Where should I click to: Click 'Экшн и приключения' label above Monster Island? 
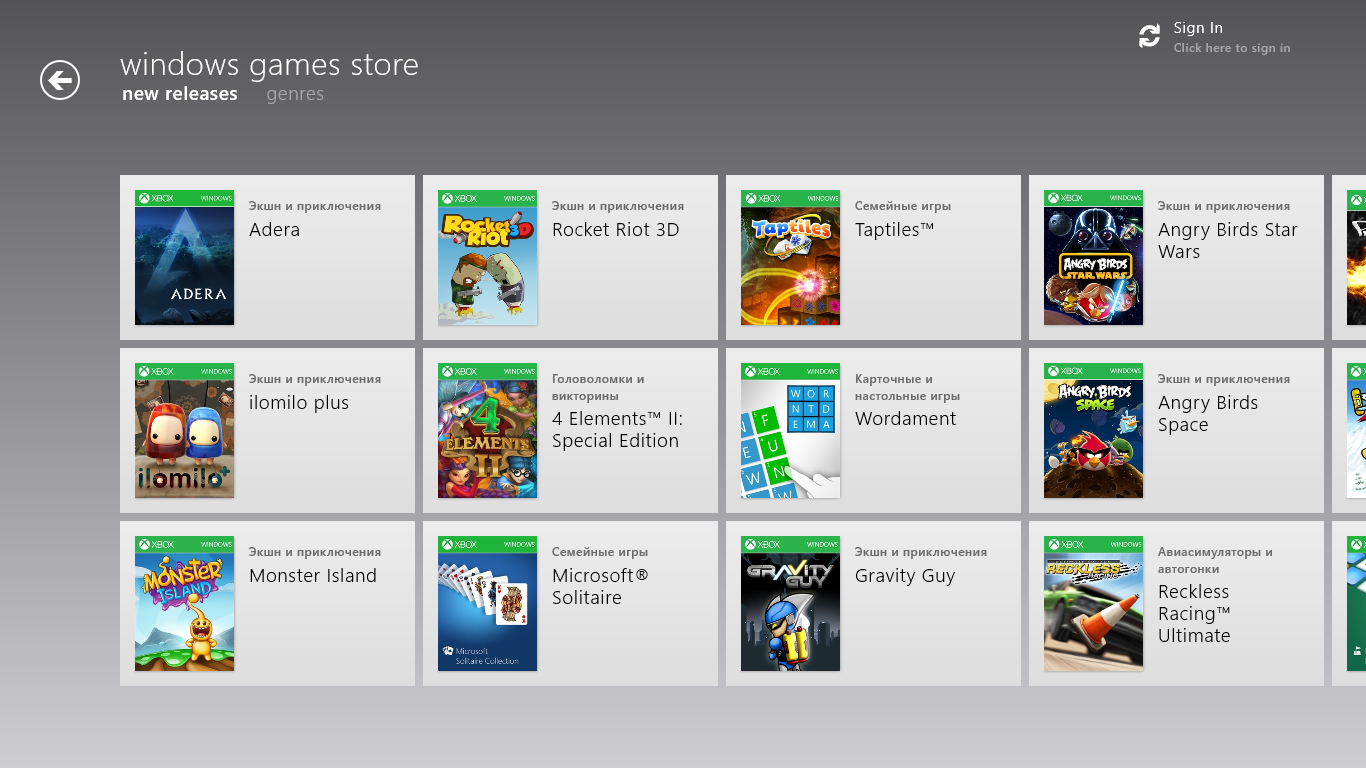[315, 552]
